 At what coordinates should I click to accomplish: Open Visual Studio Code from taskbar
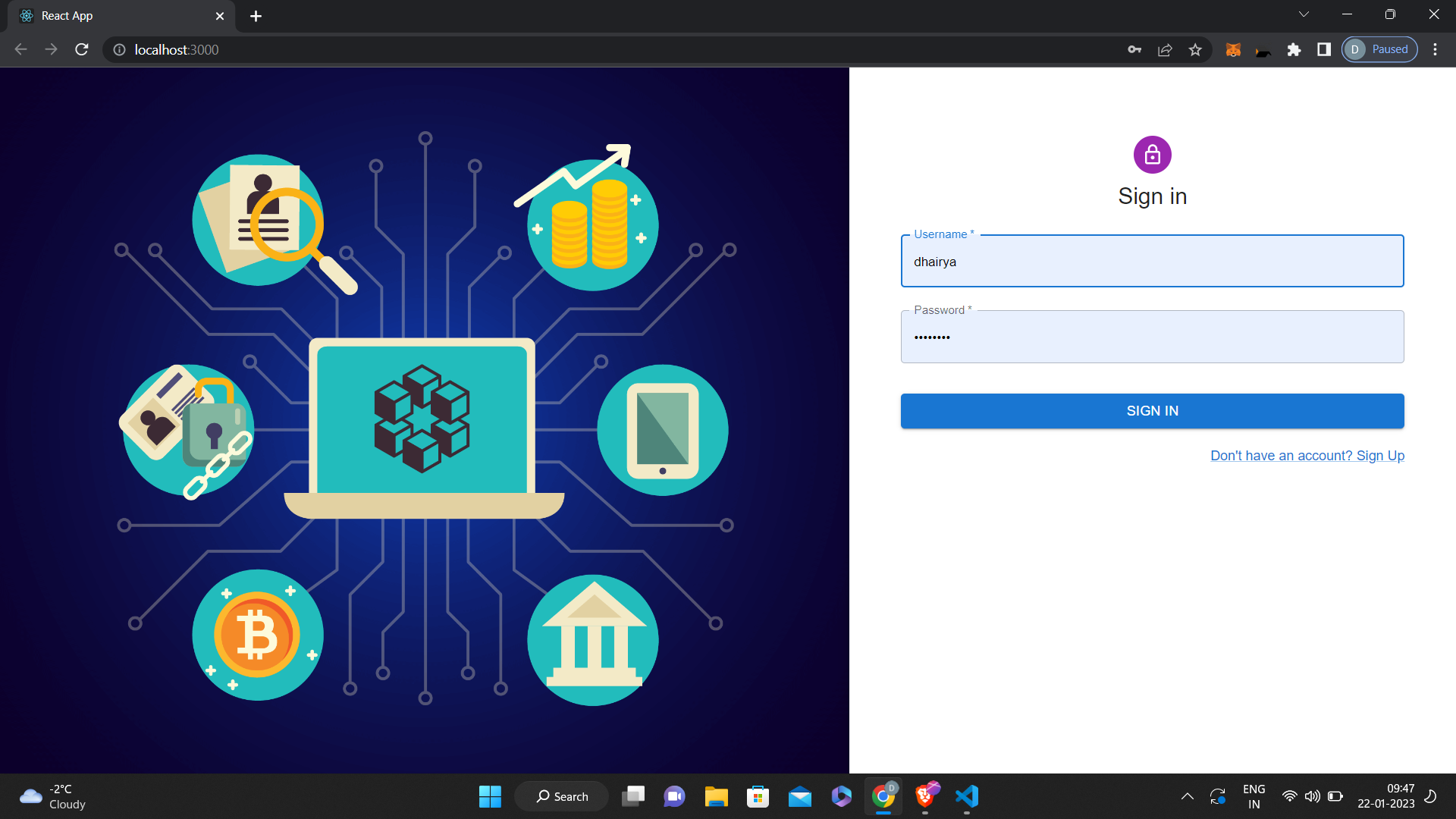pyautogui.click(x=966, y=796)
